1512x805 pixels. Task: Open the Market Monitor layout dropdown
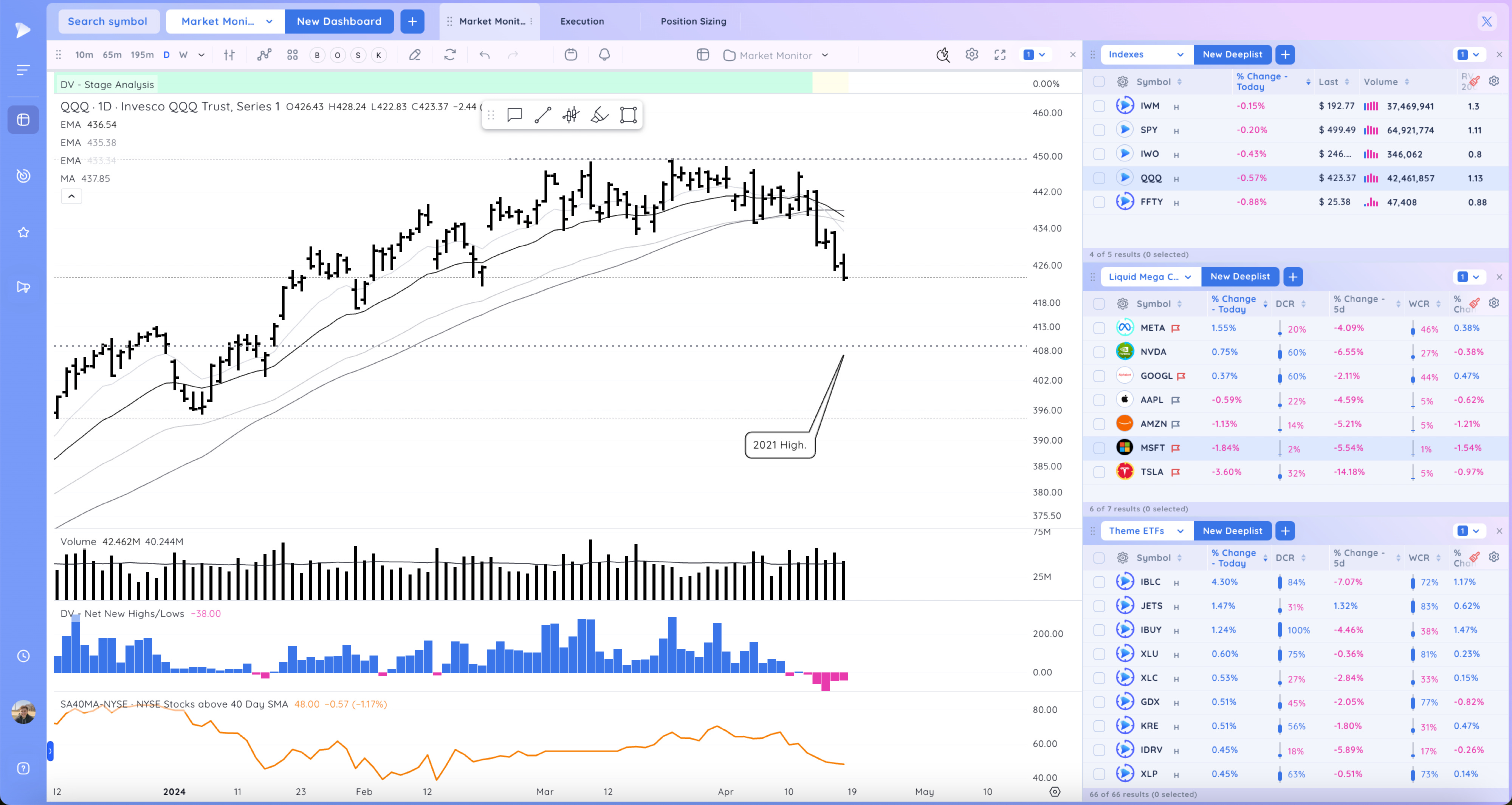point(776,55)
